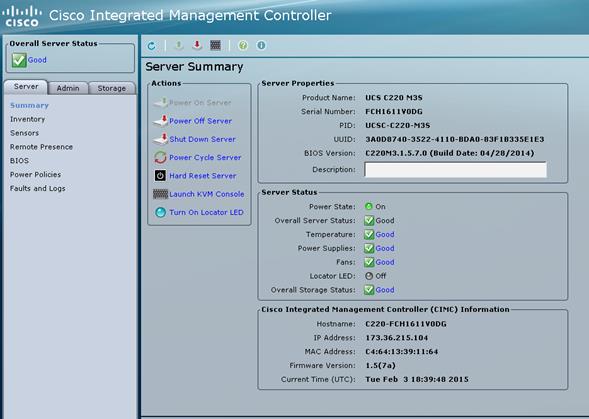Click the Shut Down Server action icon

click(161, 139)
